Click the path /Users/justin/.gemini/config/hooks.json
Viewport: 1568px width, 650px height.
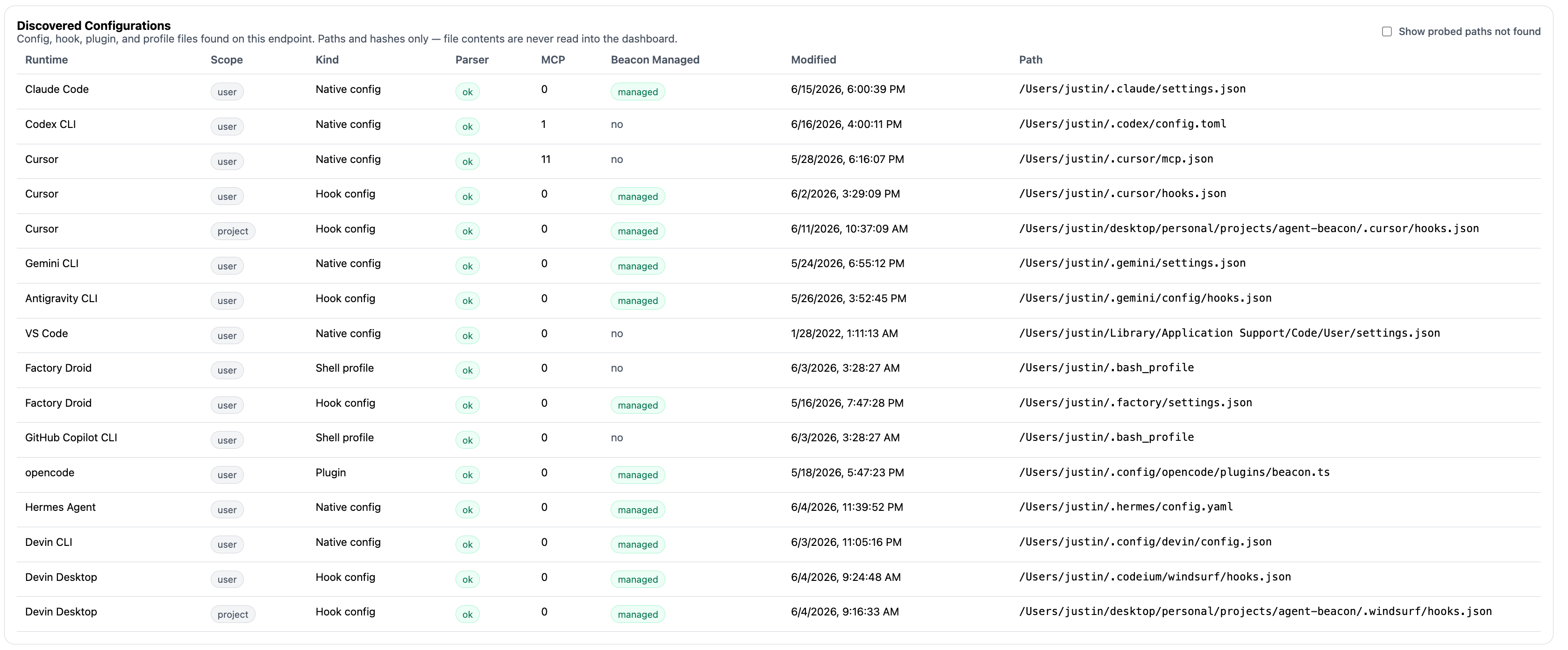pos(1145,298)
